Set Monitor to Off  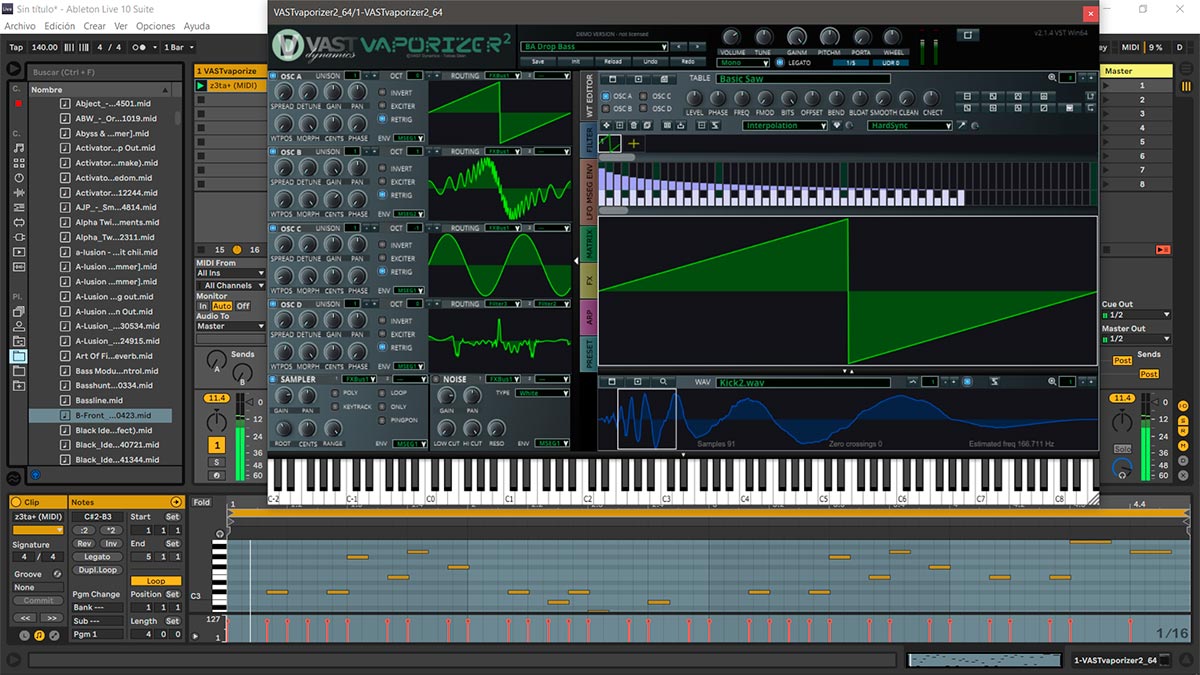coord(243,306)
